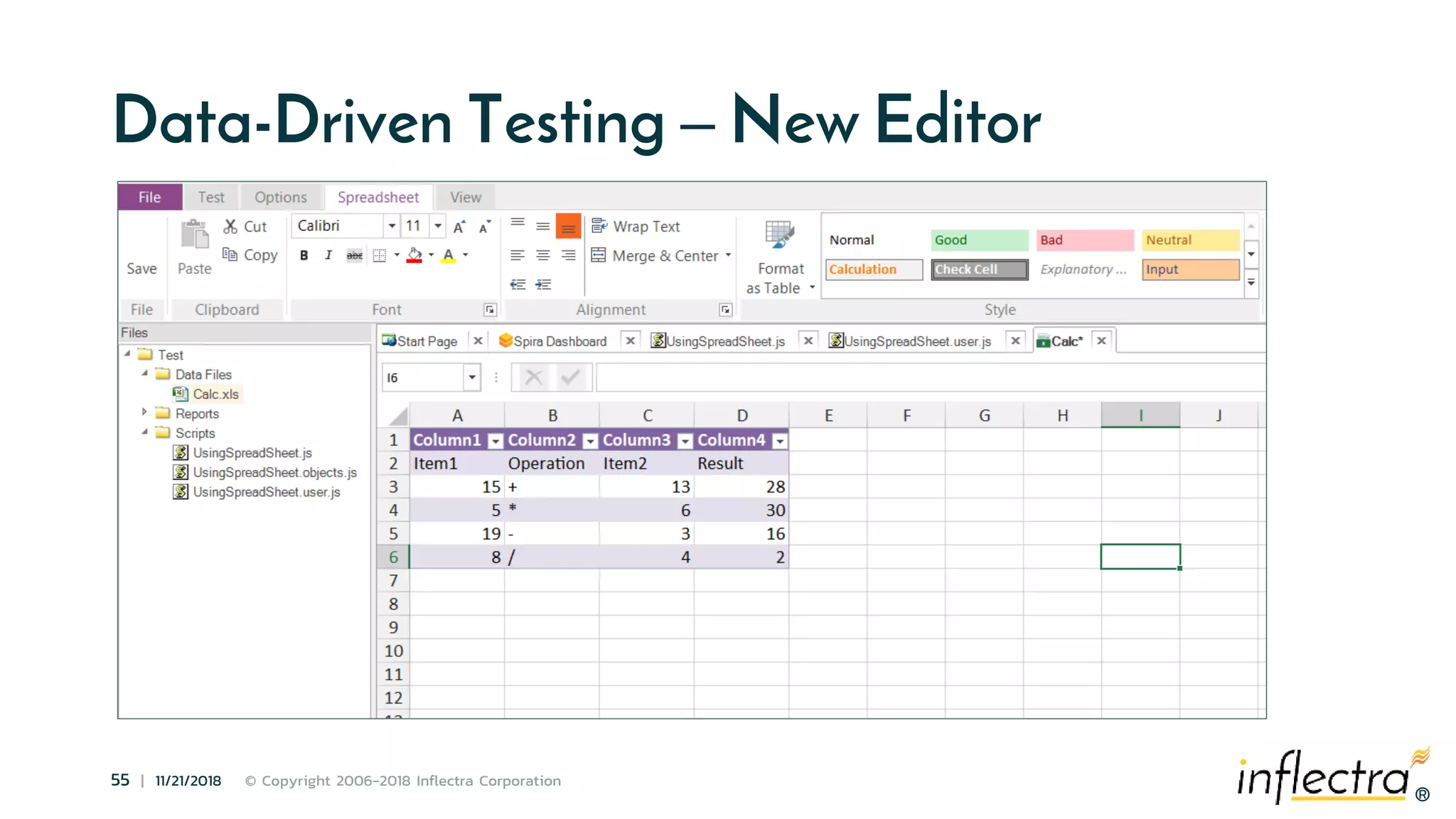Click the fill color bucket swatch
1456x819 pixels.
point(414,255)
